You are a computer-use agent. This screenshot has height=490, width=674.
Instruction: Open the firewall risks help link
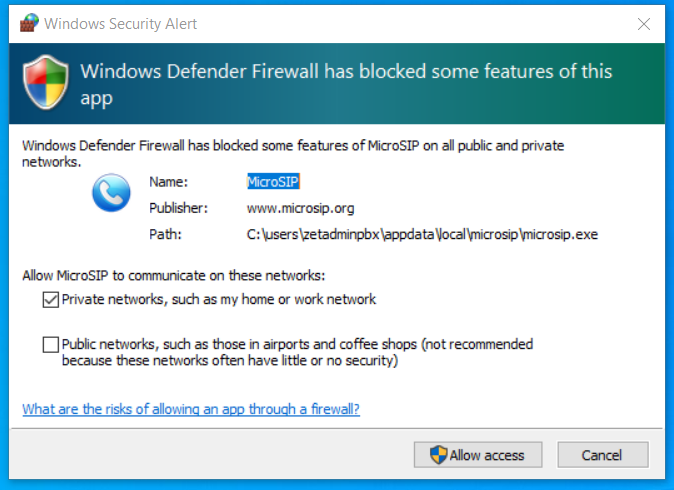pos(191,409)
